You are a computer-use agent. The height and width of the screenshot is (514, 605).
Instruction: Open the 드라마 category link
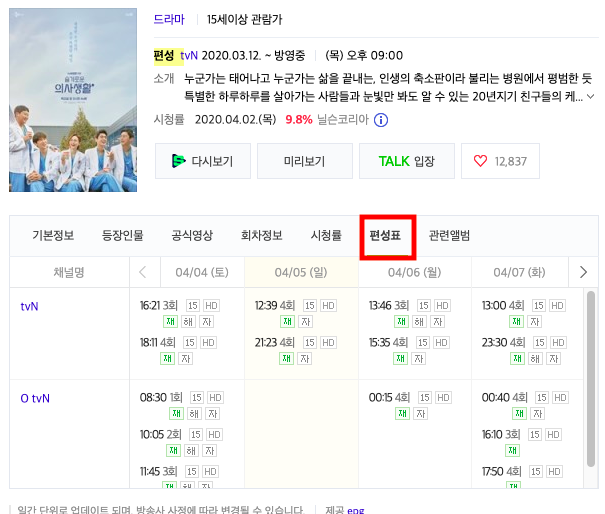click(x=169, y=19)
